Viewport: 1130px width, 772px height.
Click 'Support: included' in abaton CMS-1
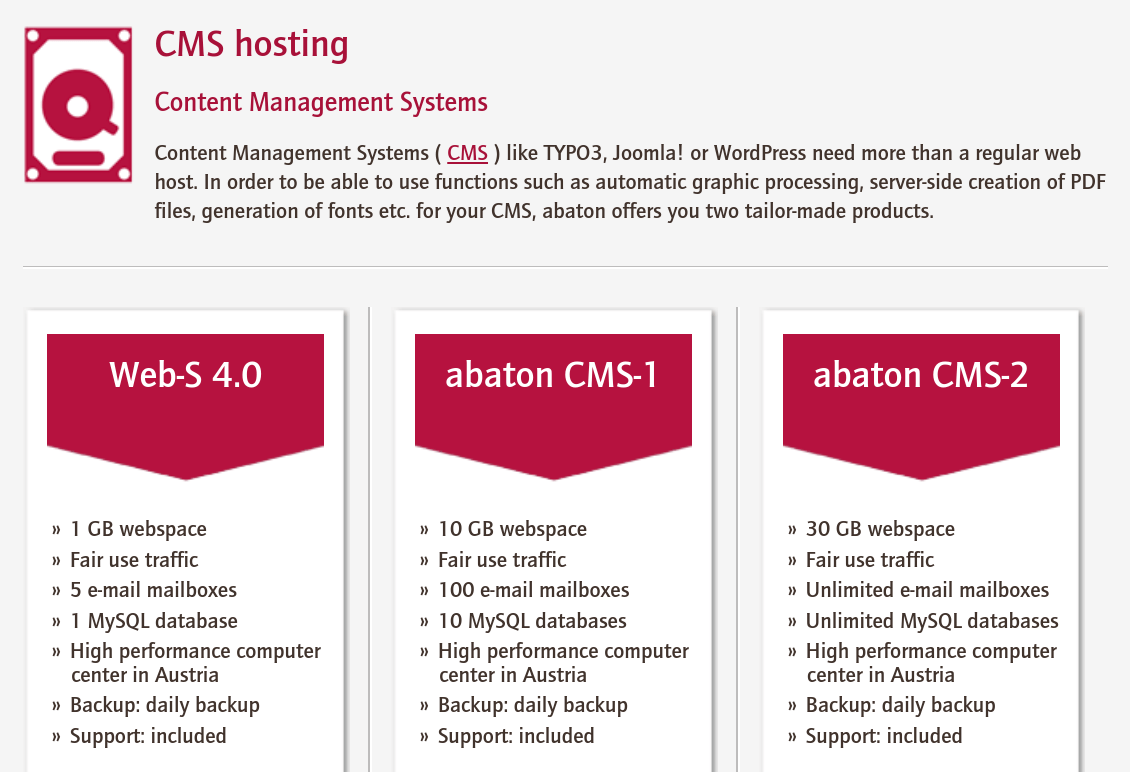pyautogui.click(x=517, y=736)
